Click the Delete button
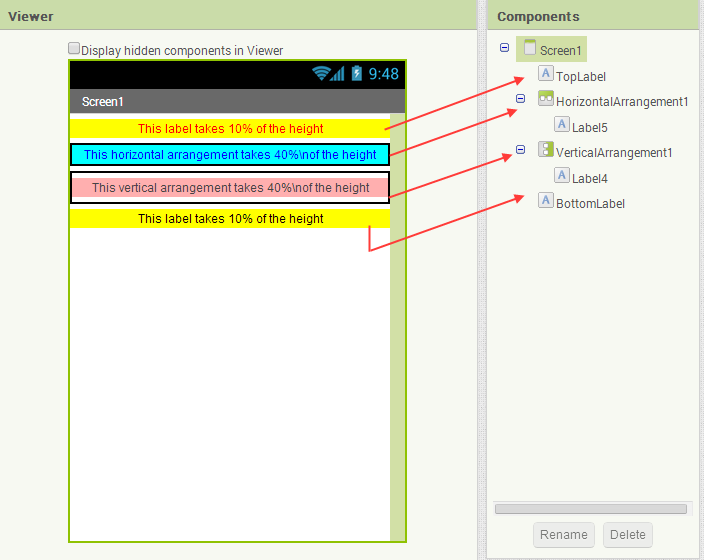The width and height of the screenshot is (704, 560). (627, 534)
